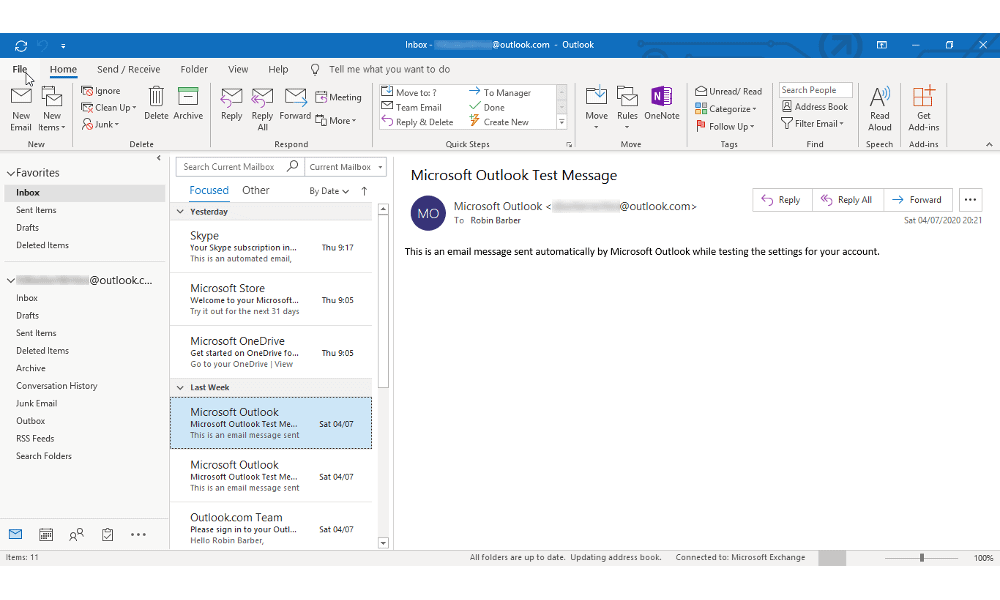Viewport: 1000px width, 600px height.
Task: Open the Rules menu
Action: (627, 108)
